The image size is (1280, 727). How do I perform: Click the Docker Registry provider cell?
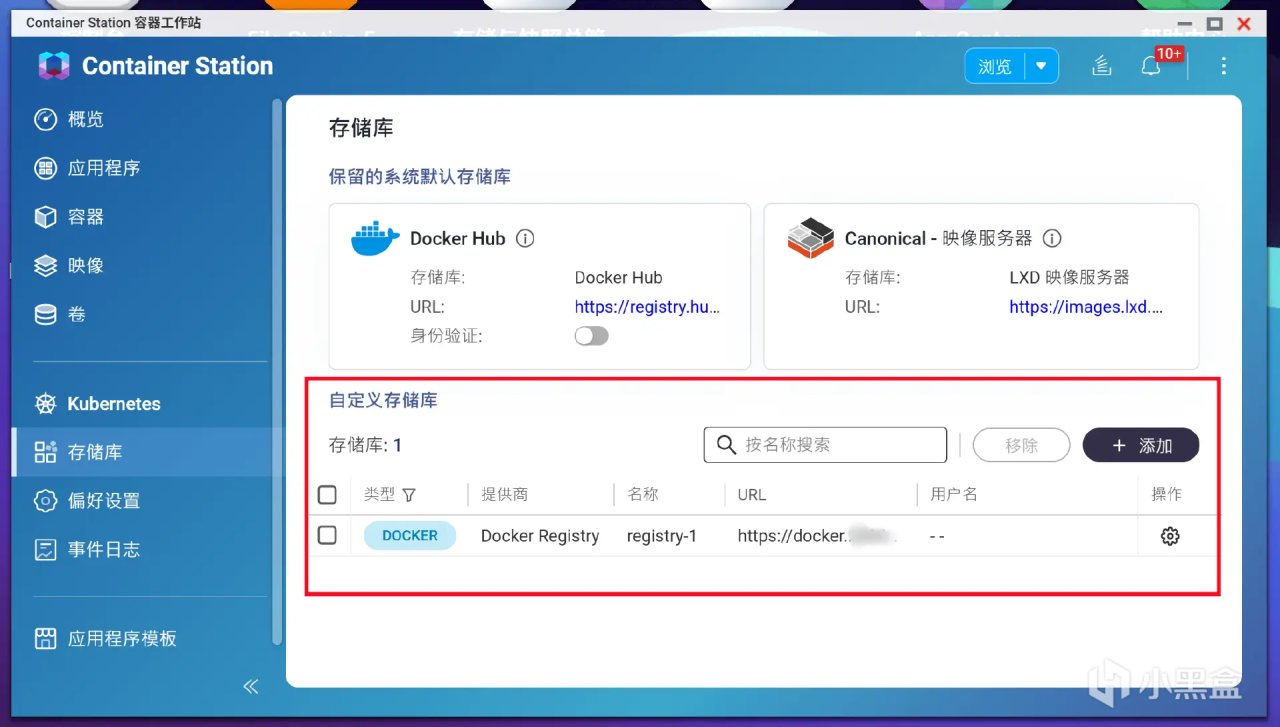click(540, 536)
